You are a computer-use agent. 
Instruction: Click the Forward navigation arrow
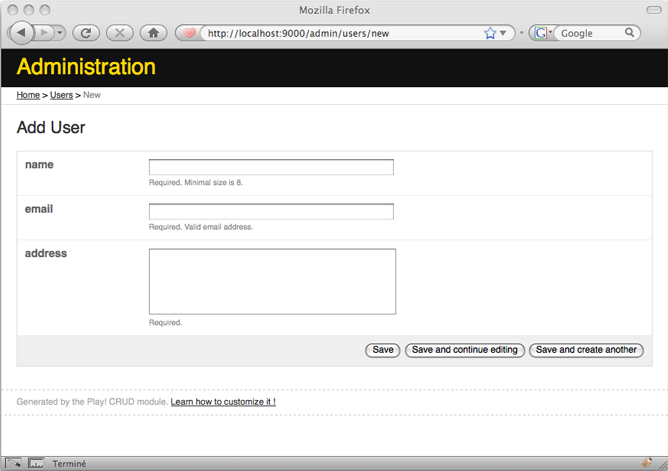click(x=45, y=33)
